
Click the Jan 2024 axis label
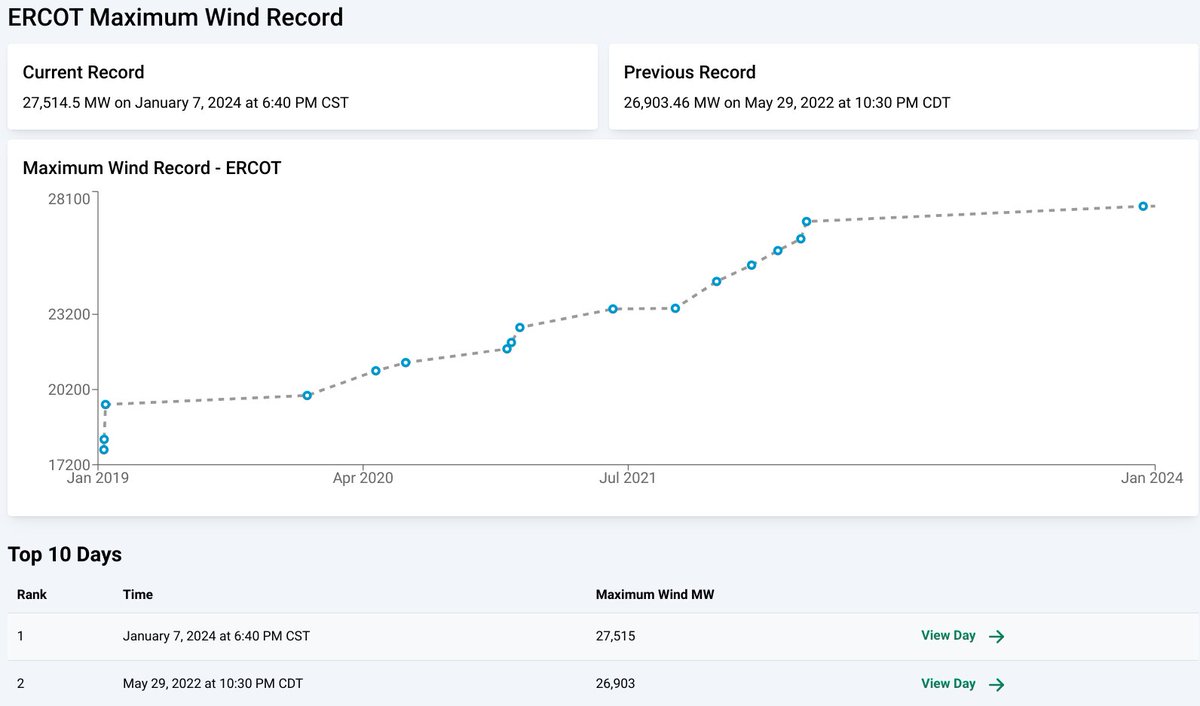[1150, 478]
